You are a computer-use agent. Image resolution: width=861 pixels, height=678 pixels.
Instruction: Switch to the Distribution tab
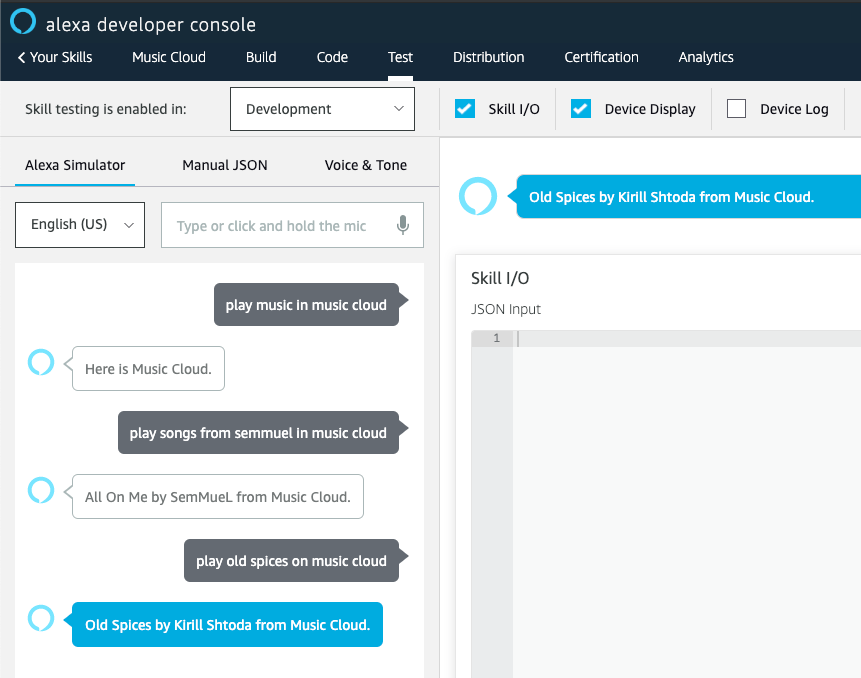[488, 57]
